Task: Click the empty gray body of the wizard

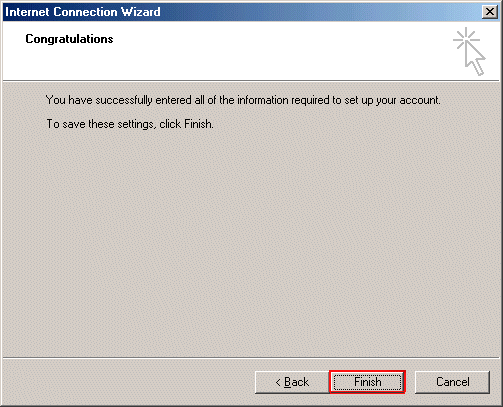Action: [251, 243]
